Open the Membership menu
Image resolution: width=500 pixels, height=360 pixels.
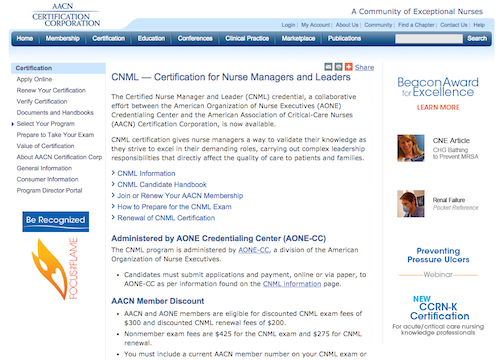coord(63,38)
